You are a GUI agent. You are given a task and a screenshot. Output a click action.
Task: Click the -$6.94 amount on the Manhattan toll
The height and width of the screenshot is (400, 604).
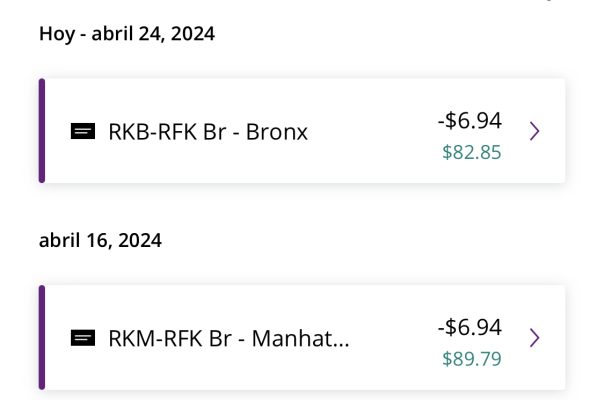coord(470,327)
